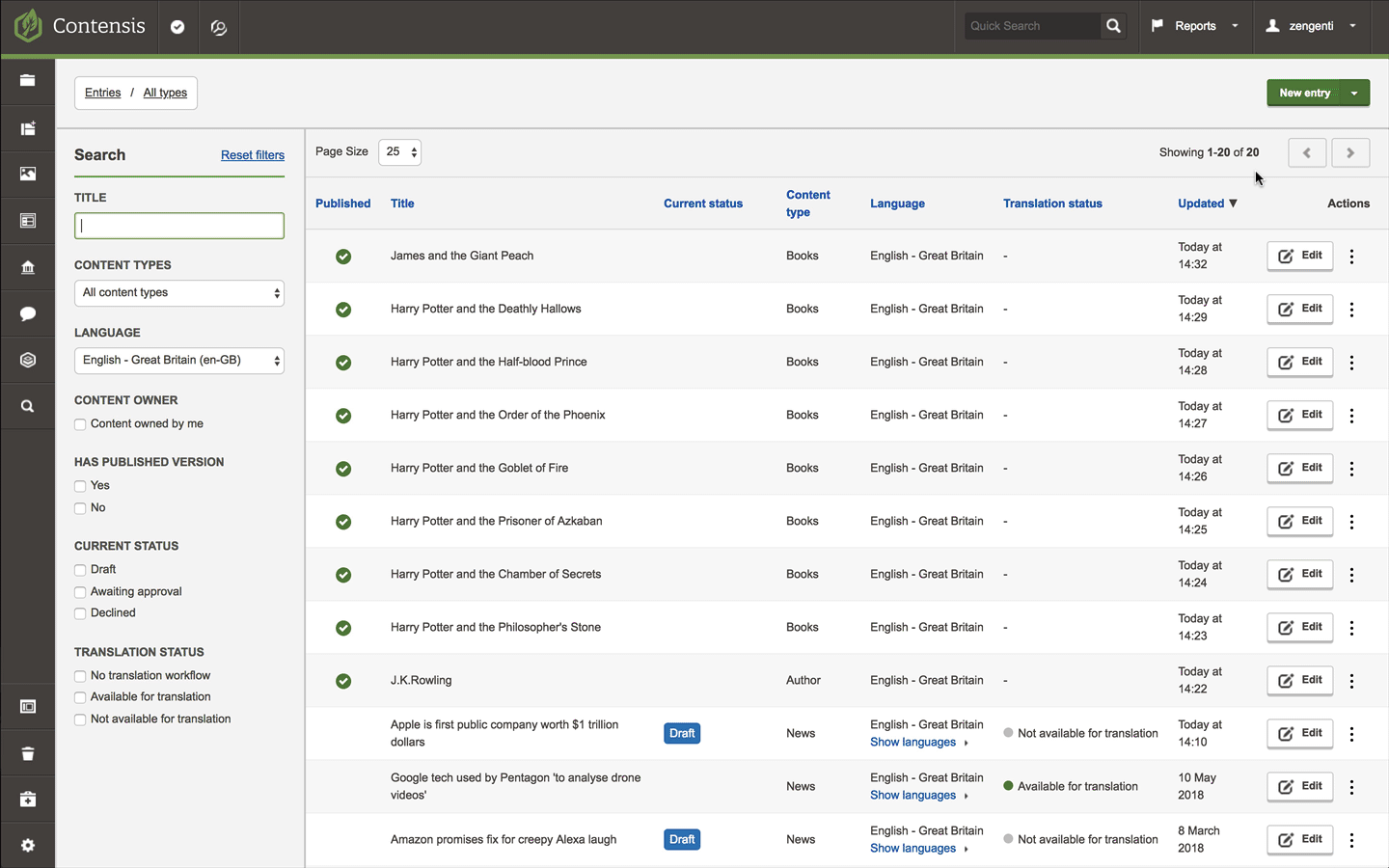This screenshot has width=1389, height=868.
Task: Open more actions for Harry Potter Deathly Hallows
Action: [x=1351, y=310]
